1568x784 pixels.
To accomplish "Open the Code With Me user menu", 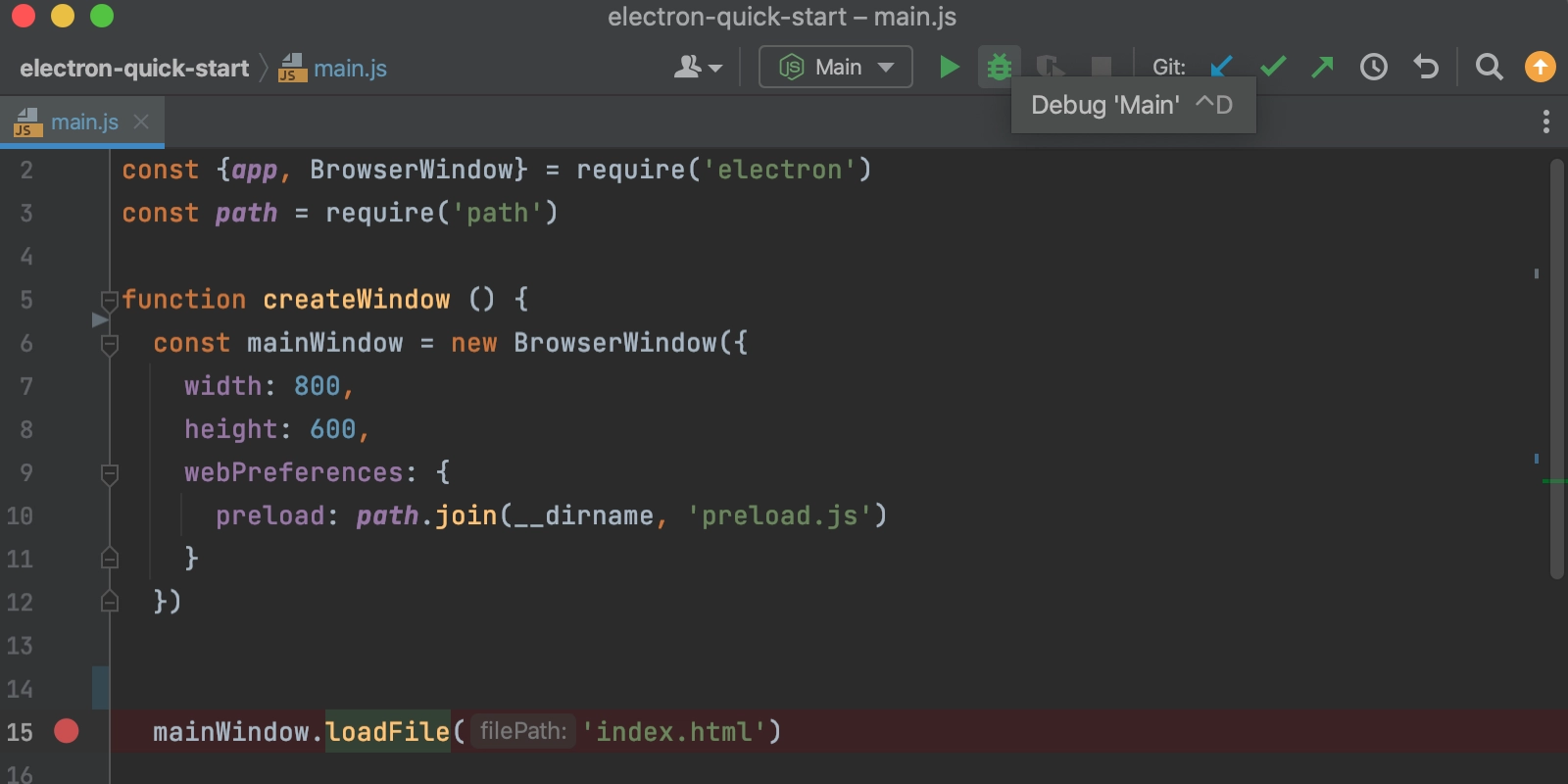I will coord(698,67).
